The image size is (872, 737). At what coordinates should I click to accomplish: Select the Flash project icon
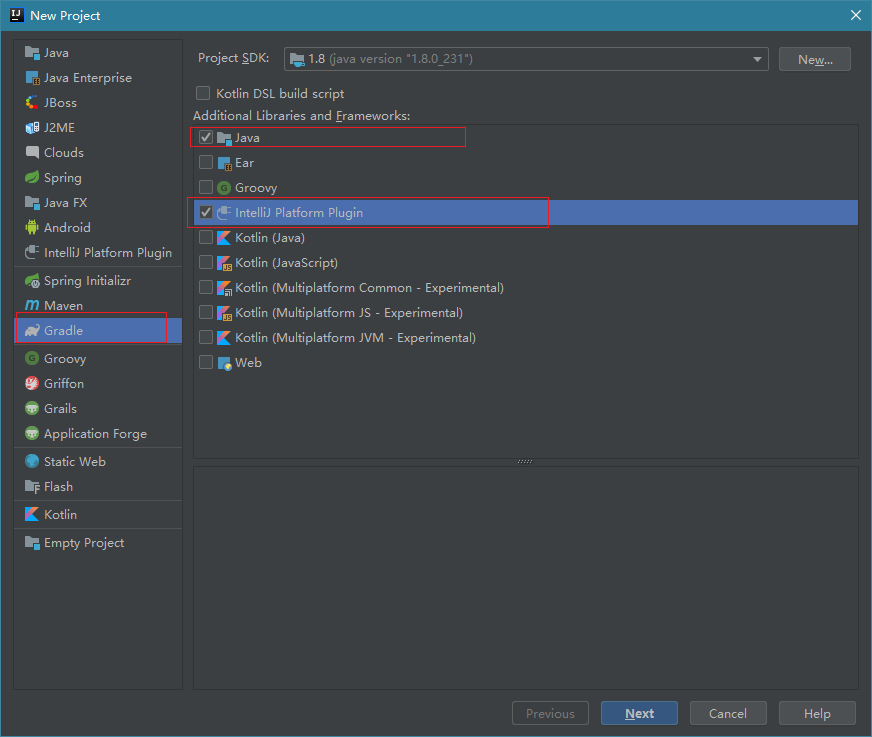point(32,487)
